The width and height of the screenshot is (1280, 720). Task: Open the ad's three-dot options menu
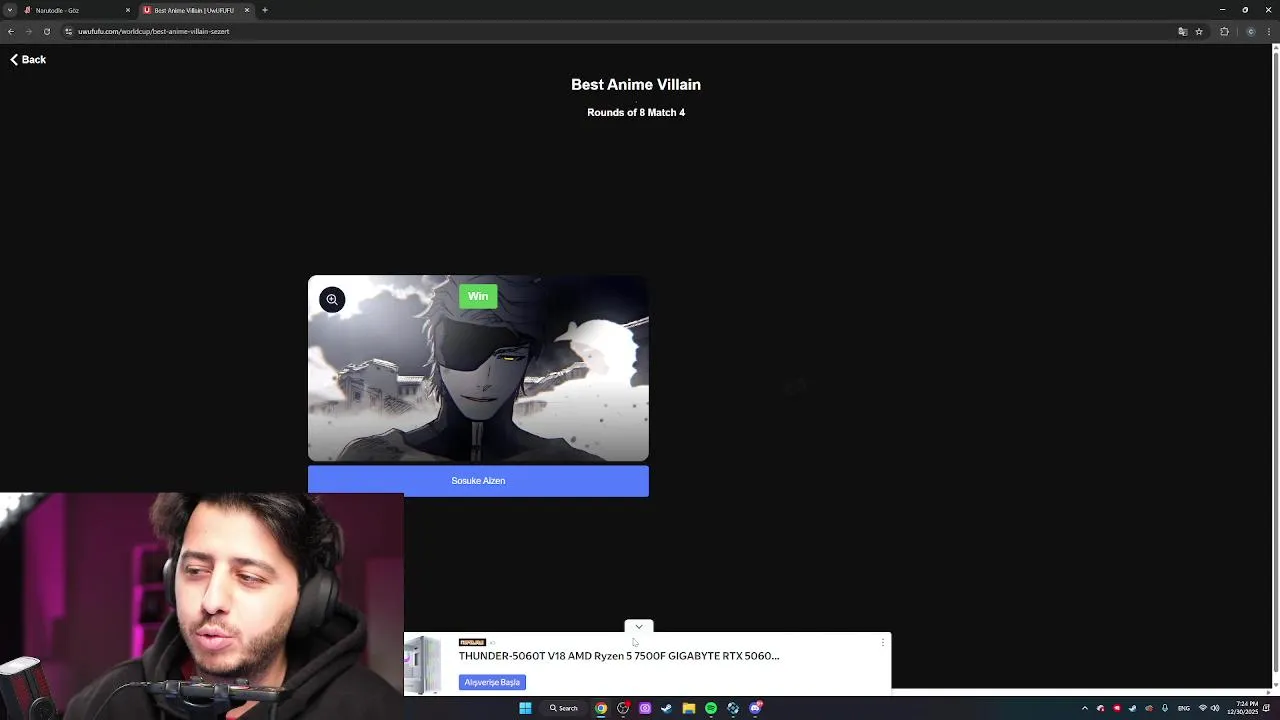point(882,642)
